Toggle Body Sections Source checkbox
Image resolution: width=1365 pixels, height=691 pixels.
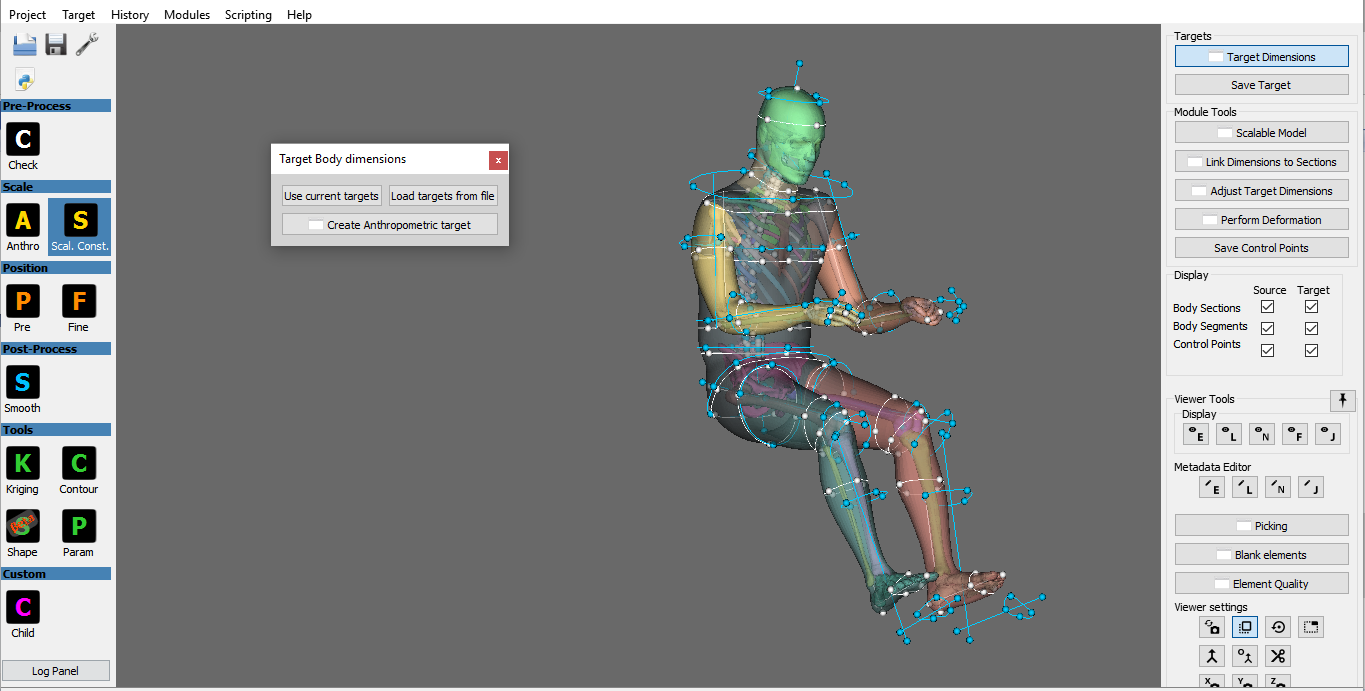(1267, 307)
